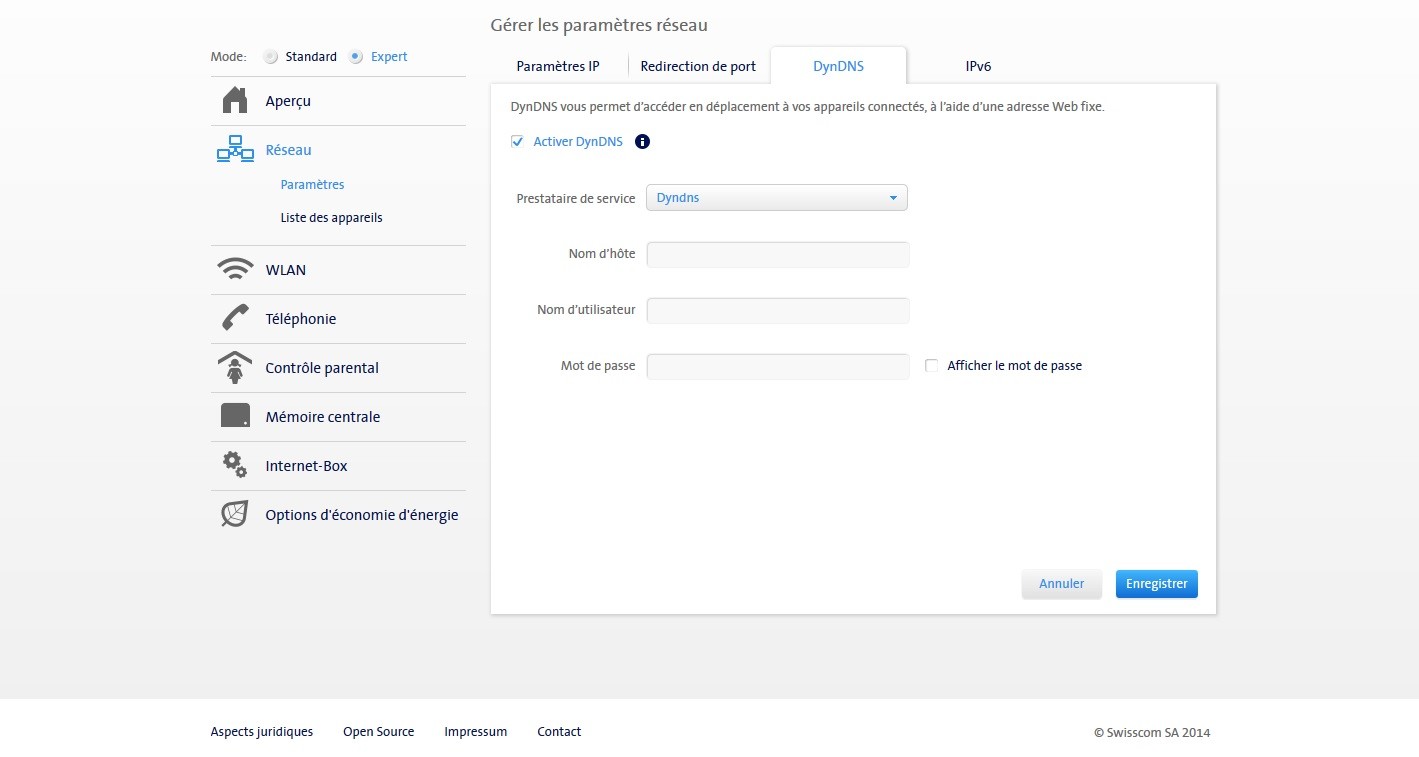The image size is (1419, 757).
Task: Enable Afficher le mot de passe
Action: click(x=932, y=366)
